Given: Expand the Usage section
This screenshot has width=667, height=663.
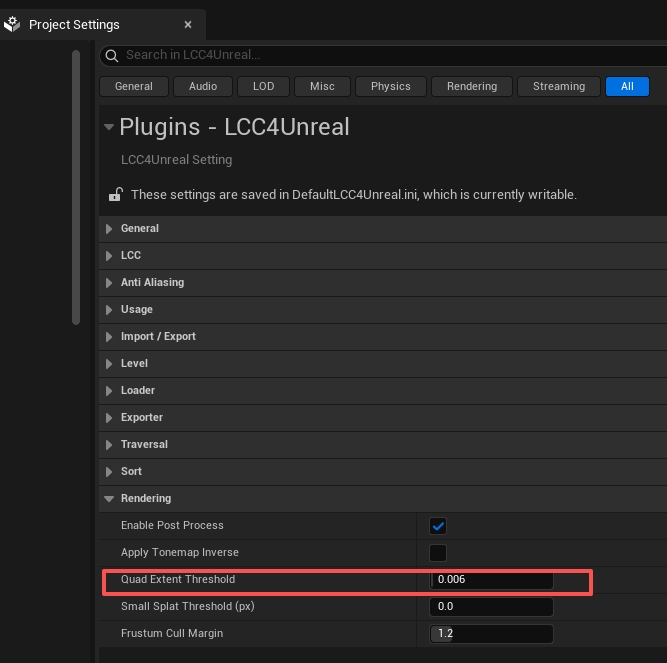Looking at the screenshot, I should (109, 310).
